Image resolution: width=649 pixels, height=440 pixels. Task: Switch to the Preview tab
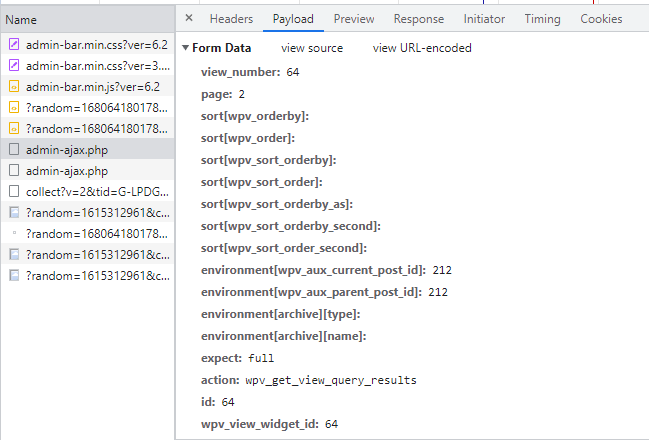pos(354,19)
